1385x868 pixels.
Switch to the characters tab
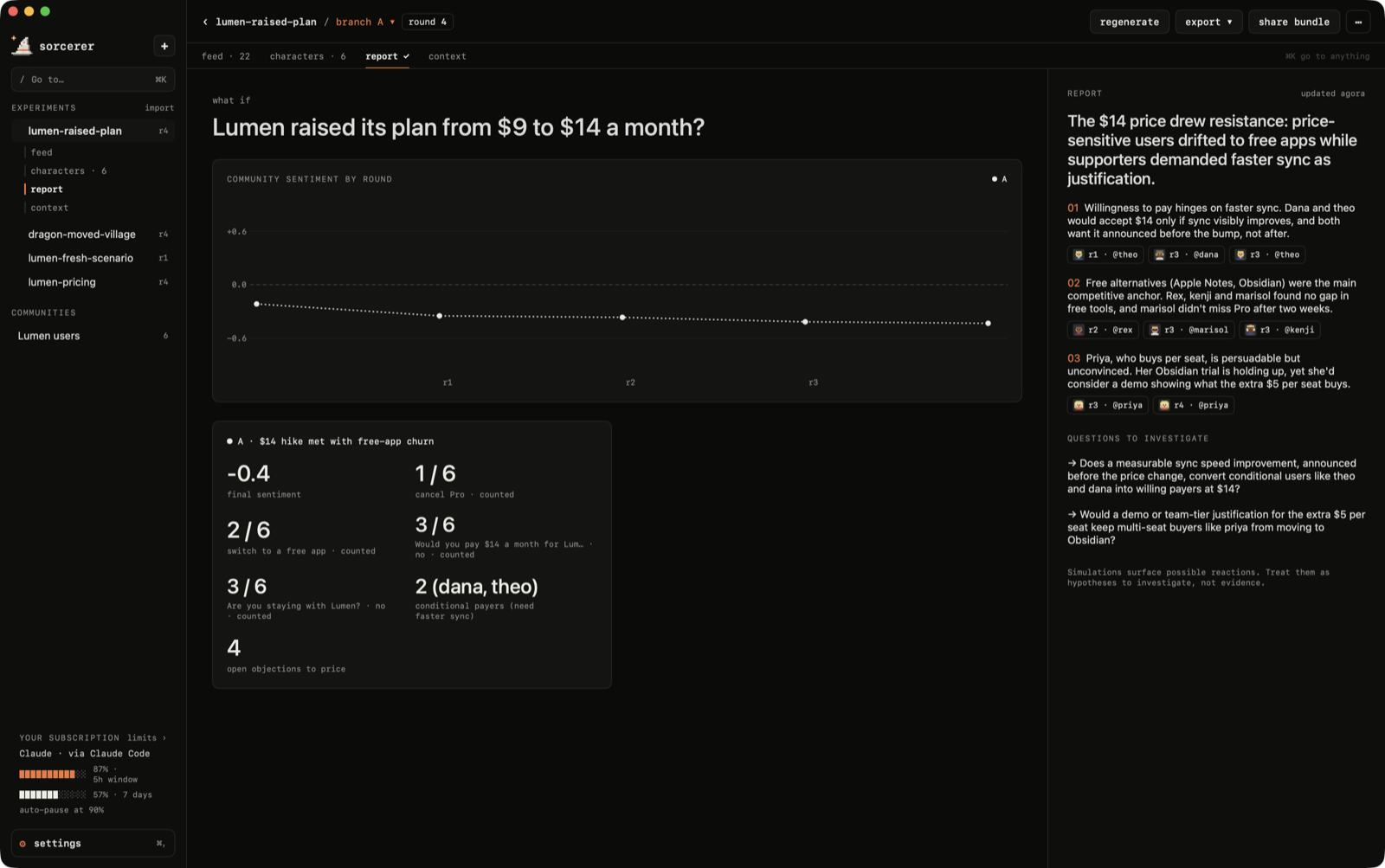tap(307, 56)
